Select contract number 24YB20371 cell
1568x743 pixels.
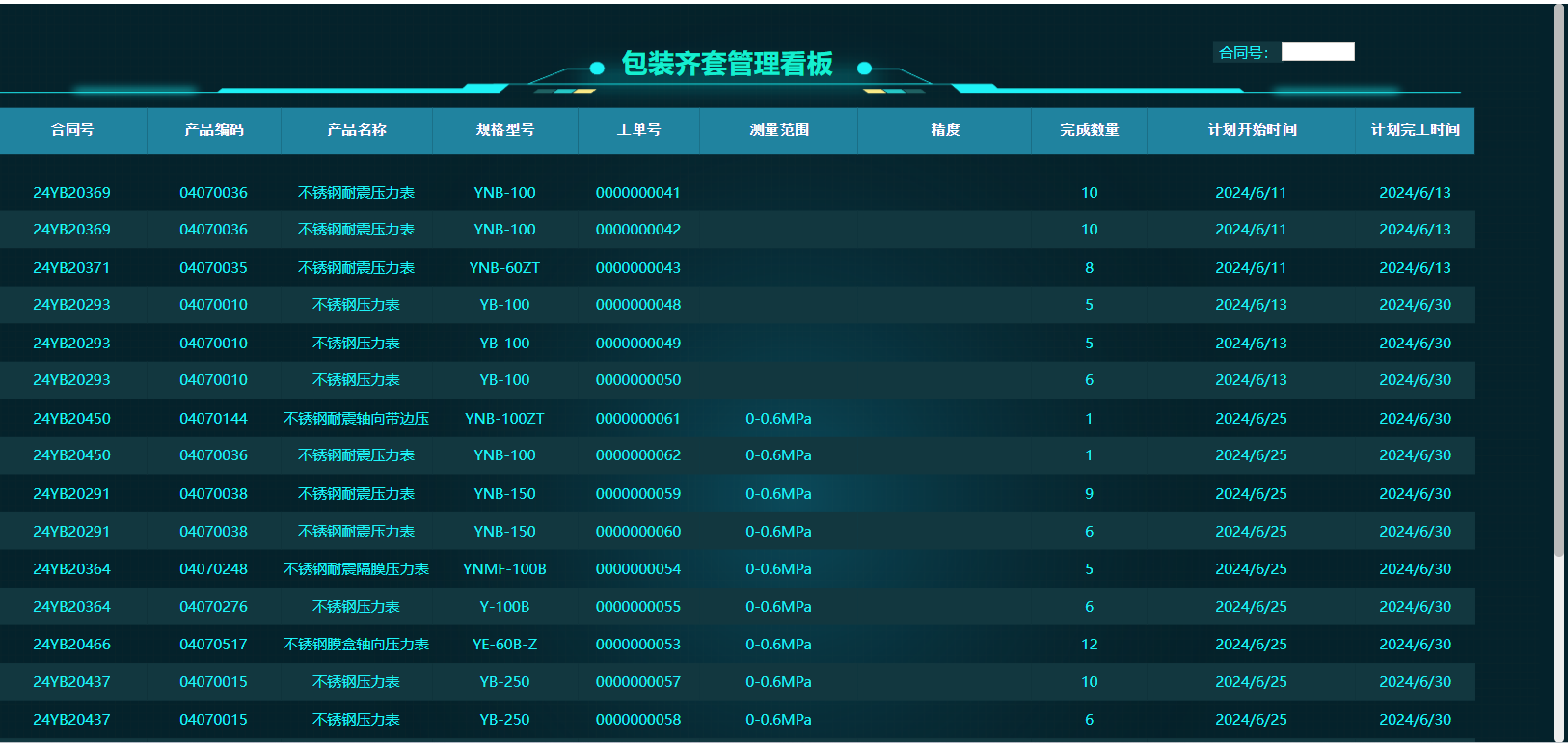[71, 268]
